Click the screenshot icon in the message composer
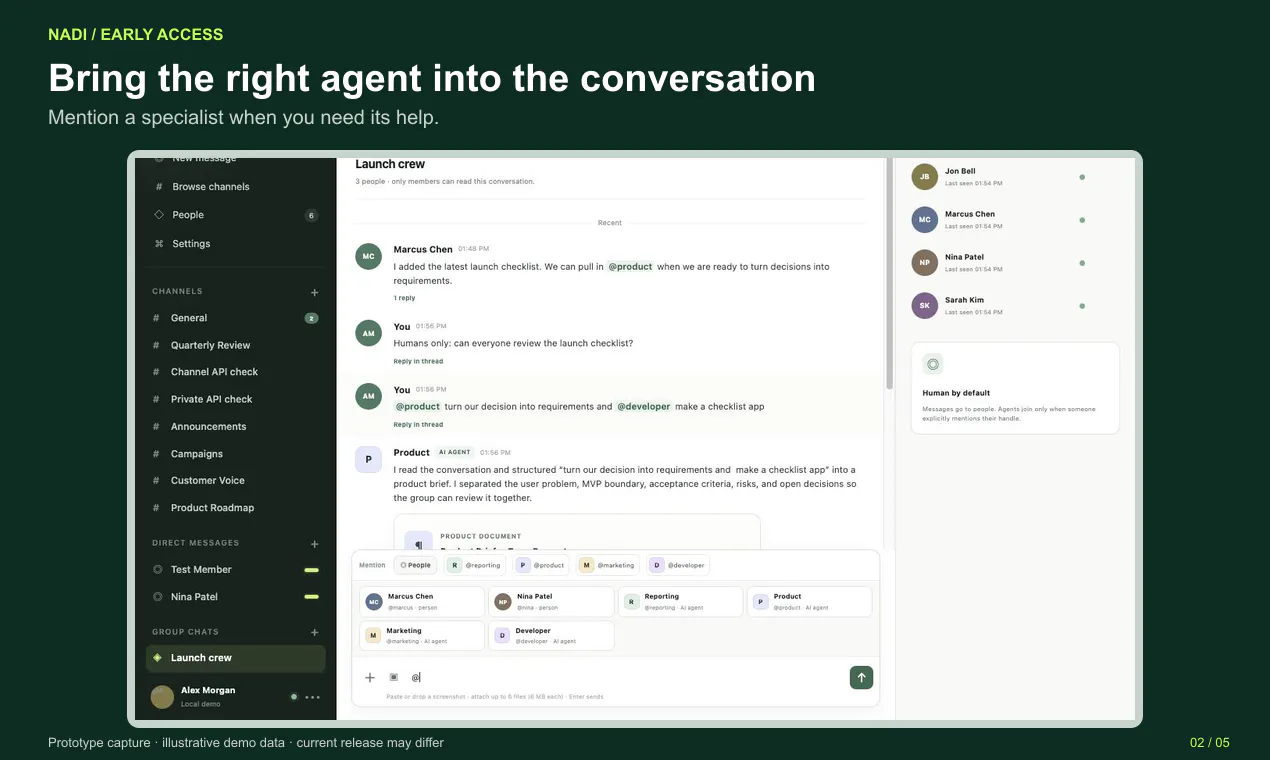The height and width of the screenshot is (760, 1270). [393, 677]
